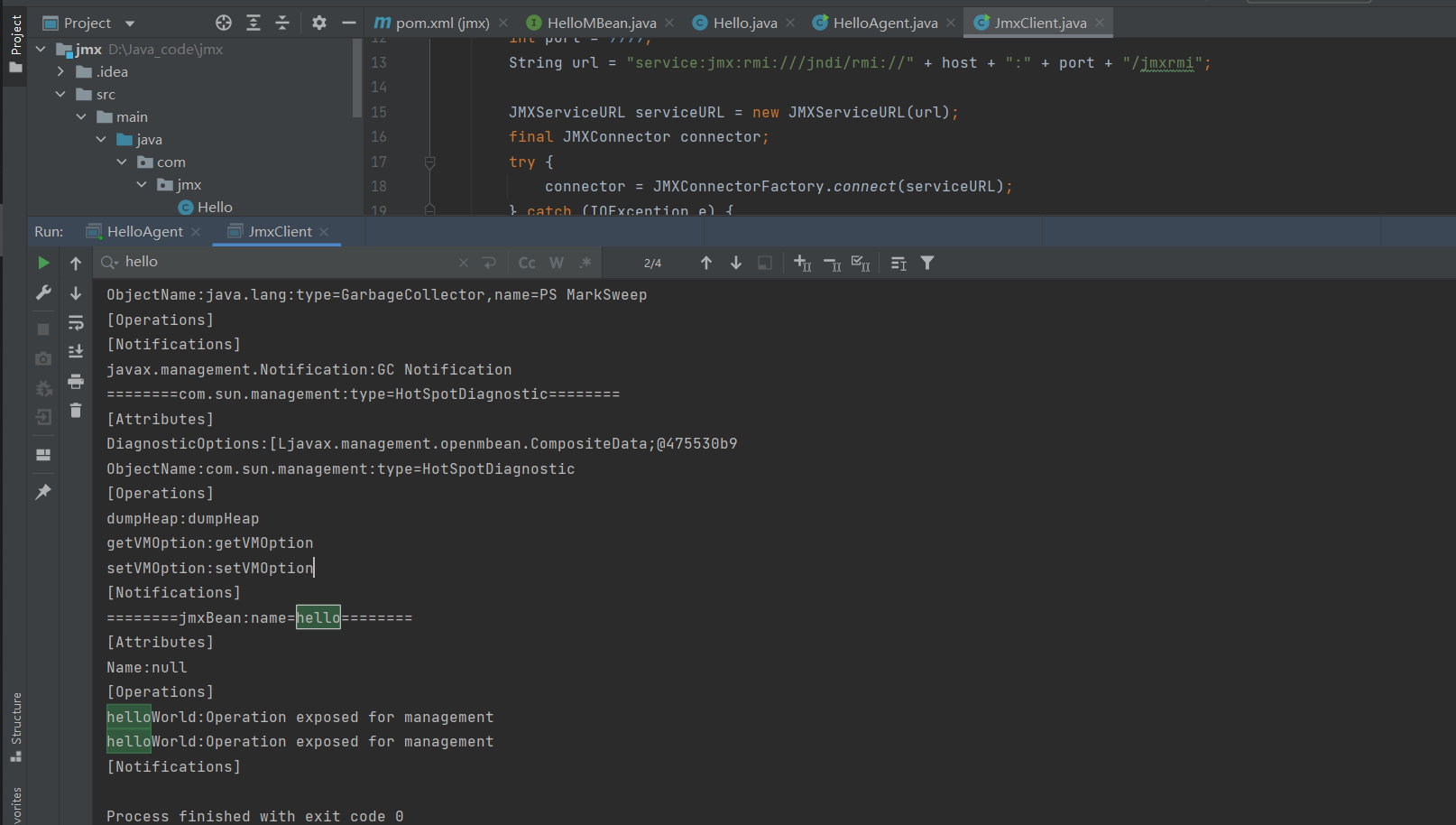Click the Debug bug icon in Run sidebar
The image size is (1456, 825).
pos(43,388)
